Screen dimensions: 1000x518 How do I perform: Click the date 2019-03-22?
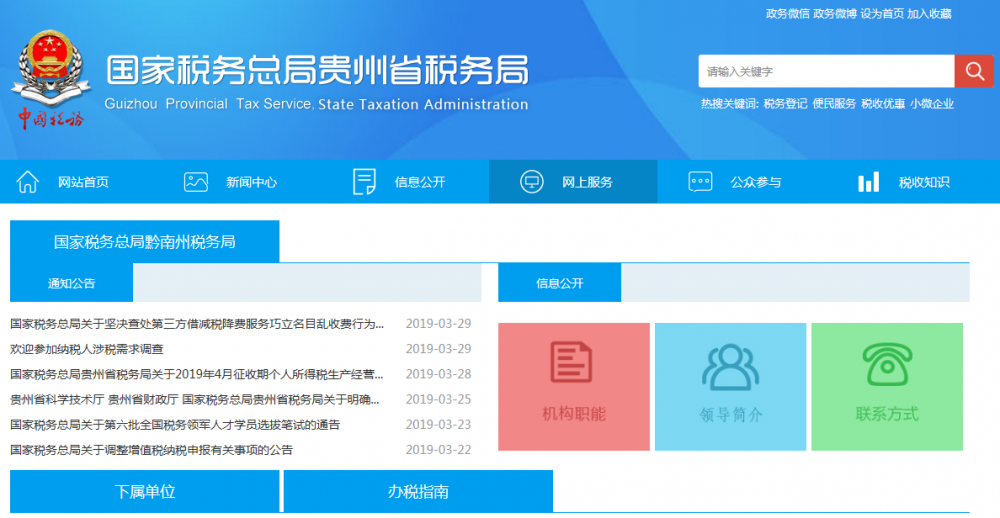pos(438,450)
